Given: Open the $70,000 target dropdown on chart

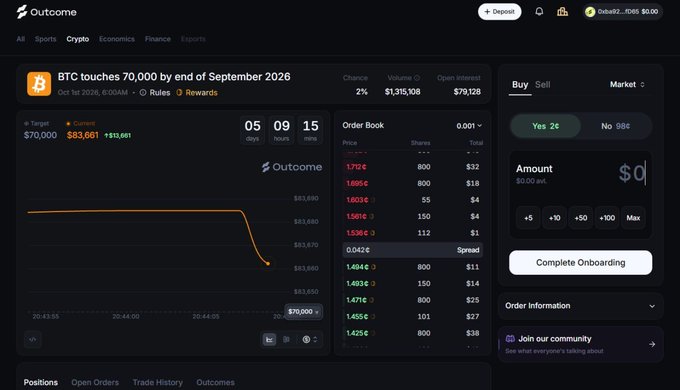Looking at the screenshot, I should coord(303,311).
